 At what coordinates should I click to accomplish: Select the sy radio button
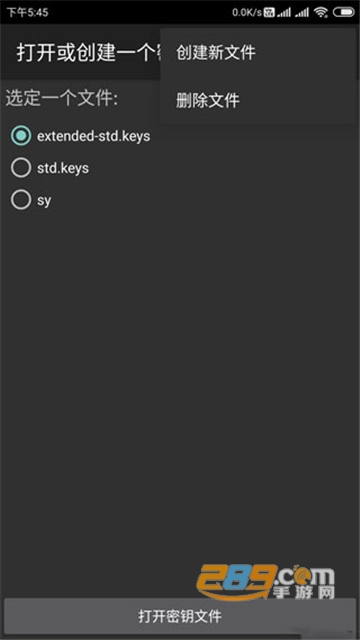(x=21, y=200)
